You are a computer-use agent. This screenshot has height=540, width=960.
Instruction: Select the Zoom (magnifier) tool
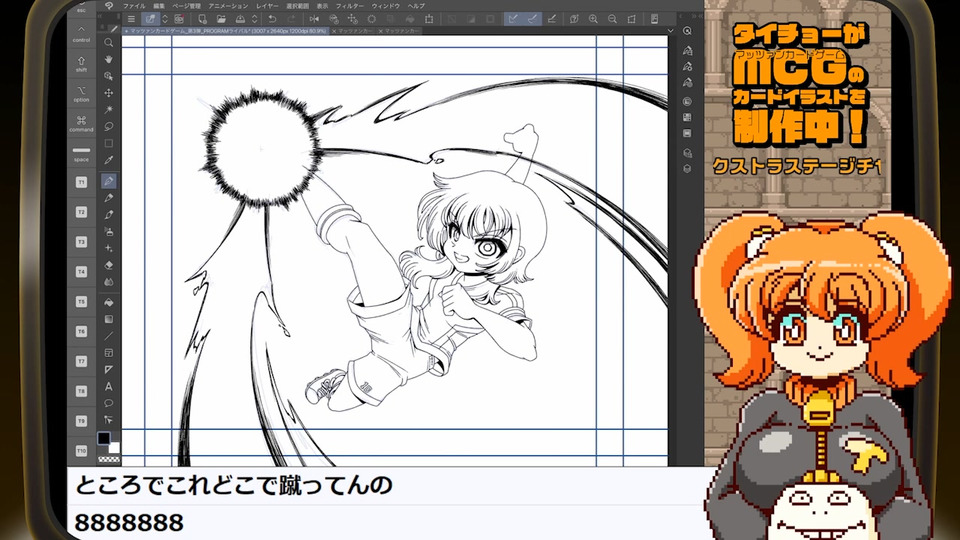pos(108,42)
